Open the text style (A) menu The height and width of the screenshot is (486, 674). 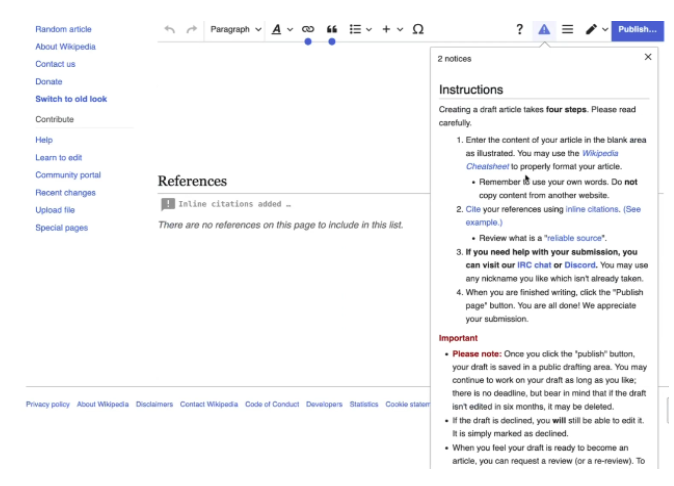pos(282,29)
